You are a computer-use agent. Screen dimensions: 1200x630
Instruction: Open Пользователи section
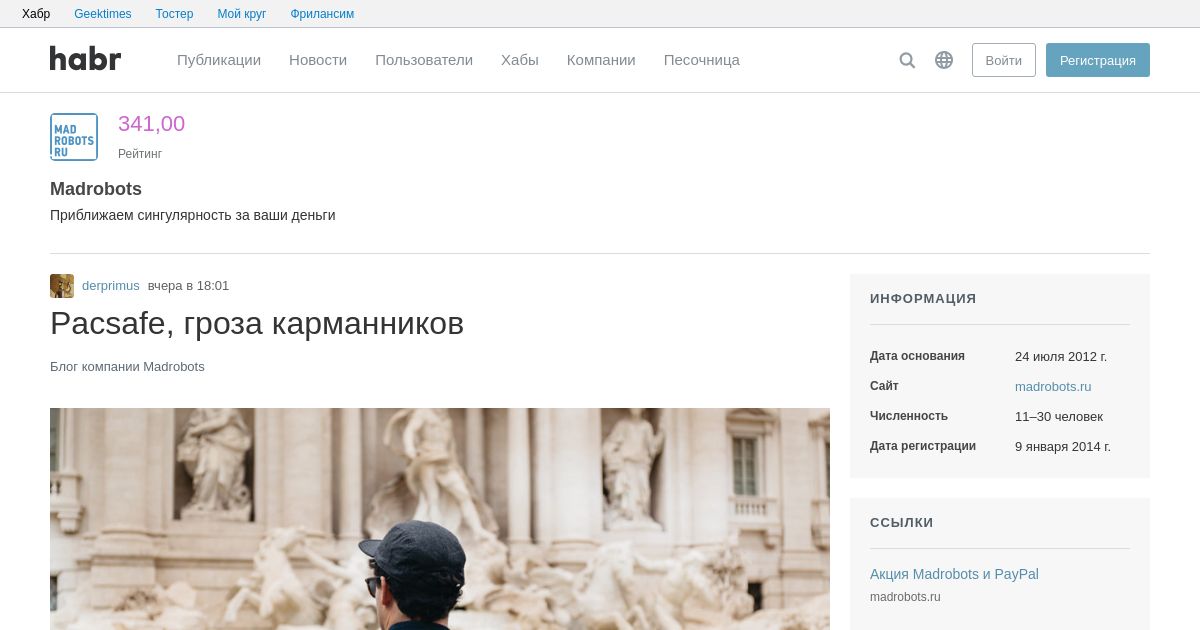coord(424,60)
